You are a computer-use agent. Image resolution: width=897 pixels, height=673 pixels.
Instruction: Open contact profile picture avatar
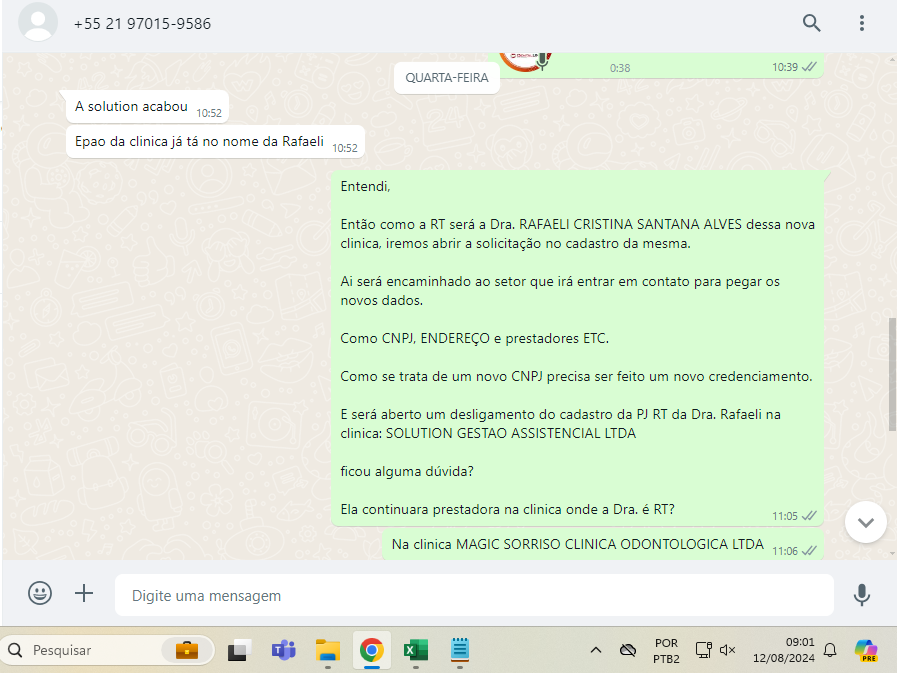coord(38,22)
